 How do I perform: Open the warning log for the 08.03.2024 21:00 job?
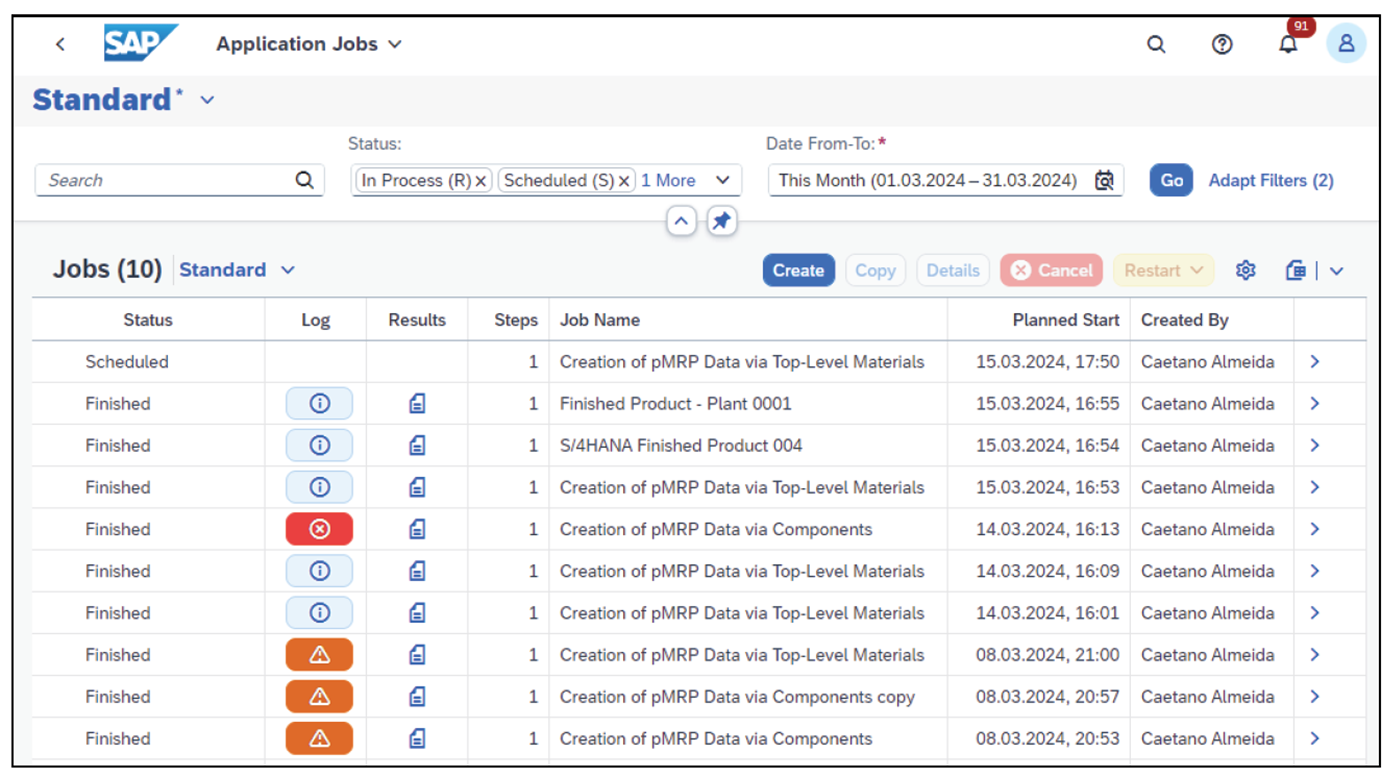[x=319, y=655]
